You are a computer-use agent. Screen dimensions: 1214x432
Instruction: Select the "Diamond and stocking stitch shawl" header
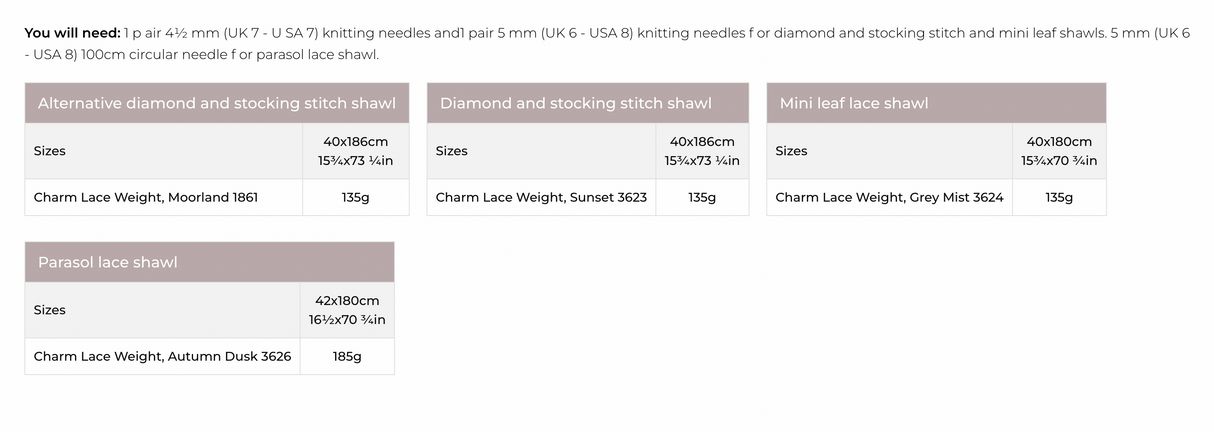pos(576,103)
